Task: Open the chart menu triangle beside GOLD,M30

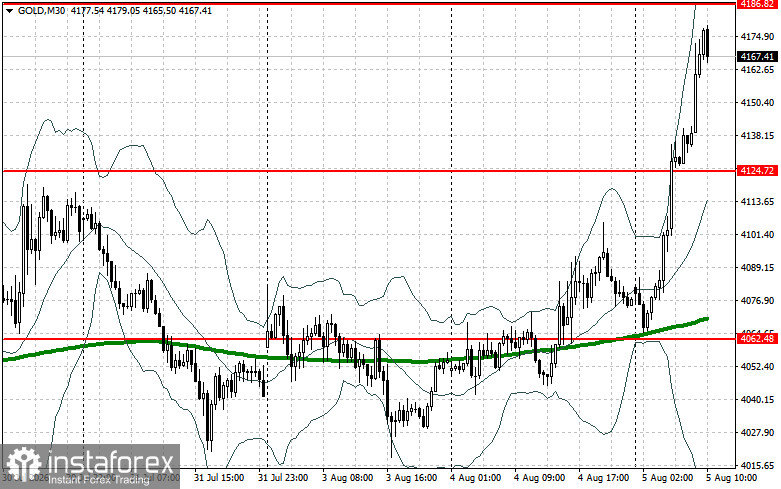Action: point(9,10)
